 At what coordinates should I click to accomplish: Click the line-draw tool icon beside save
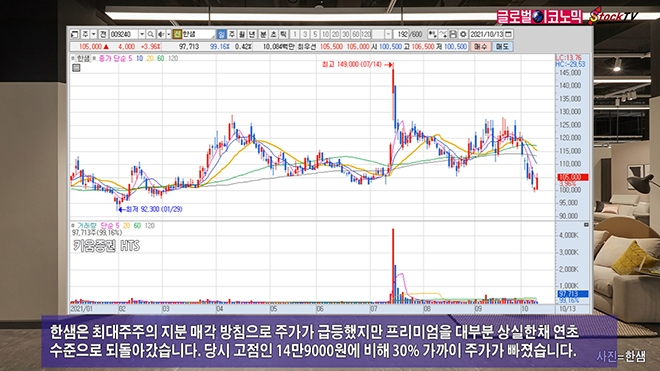[443, 34]
